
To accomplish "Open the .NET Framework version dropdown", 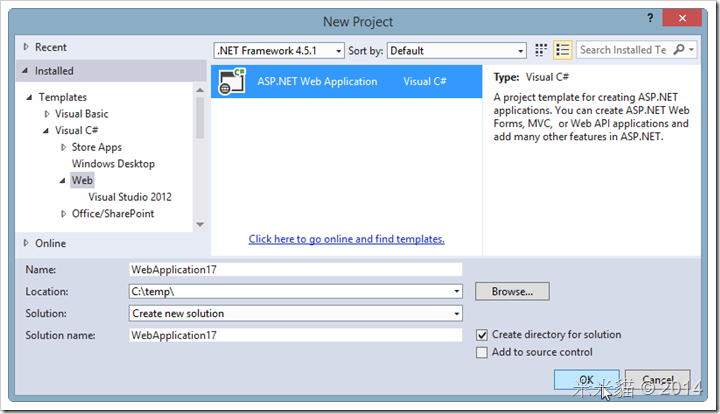I will (338, 51).
